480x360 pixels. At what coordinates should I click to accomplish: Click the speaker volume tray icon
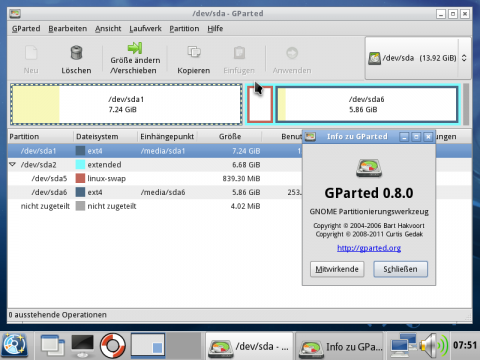(x=434, y=345)
